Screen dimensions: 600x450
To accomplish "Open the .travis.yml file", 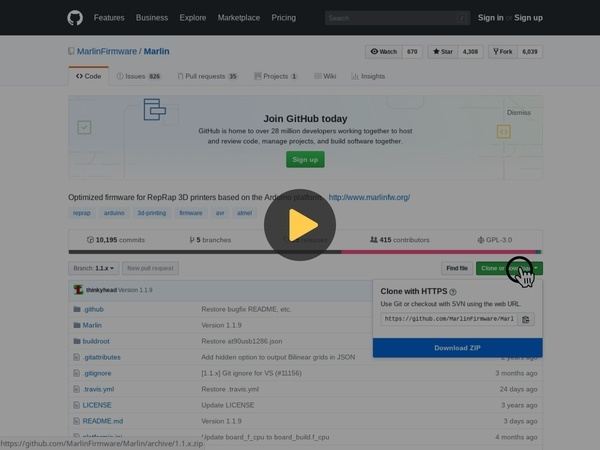I will pos(99,389).
